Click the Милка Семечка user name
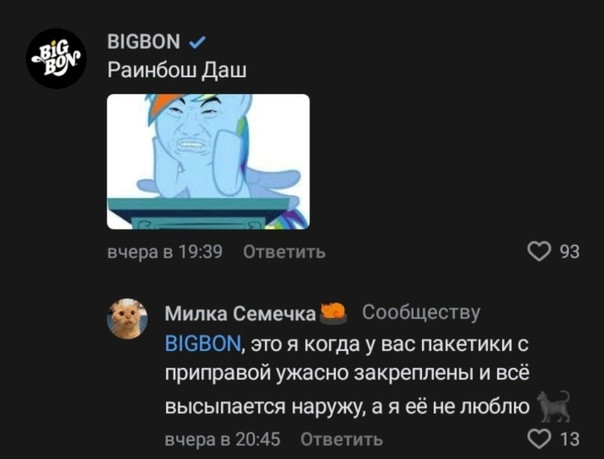The width and height of the screenshot is (604, 459). (x=240, y=314)
